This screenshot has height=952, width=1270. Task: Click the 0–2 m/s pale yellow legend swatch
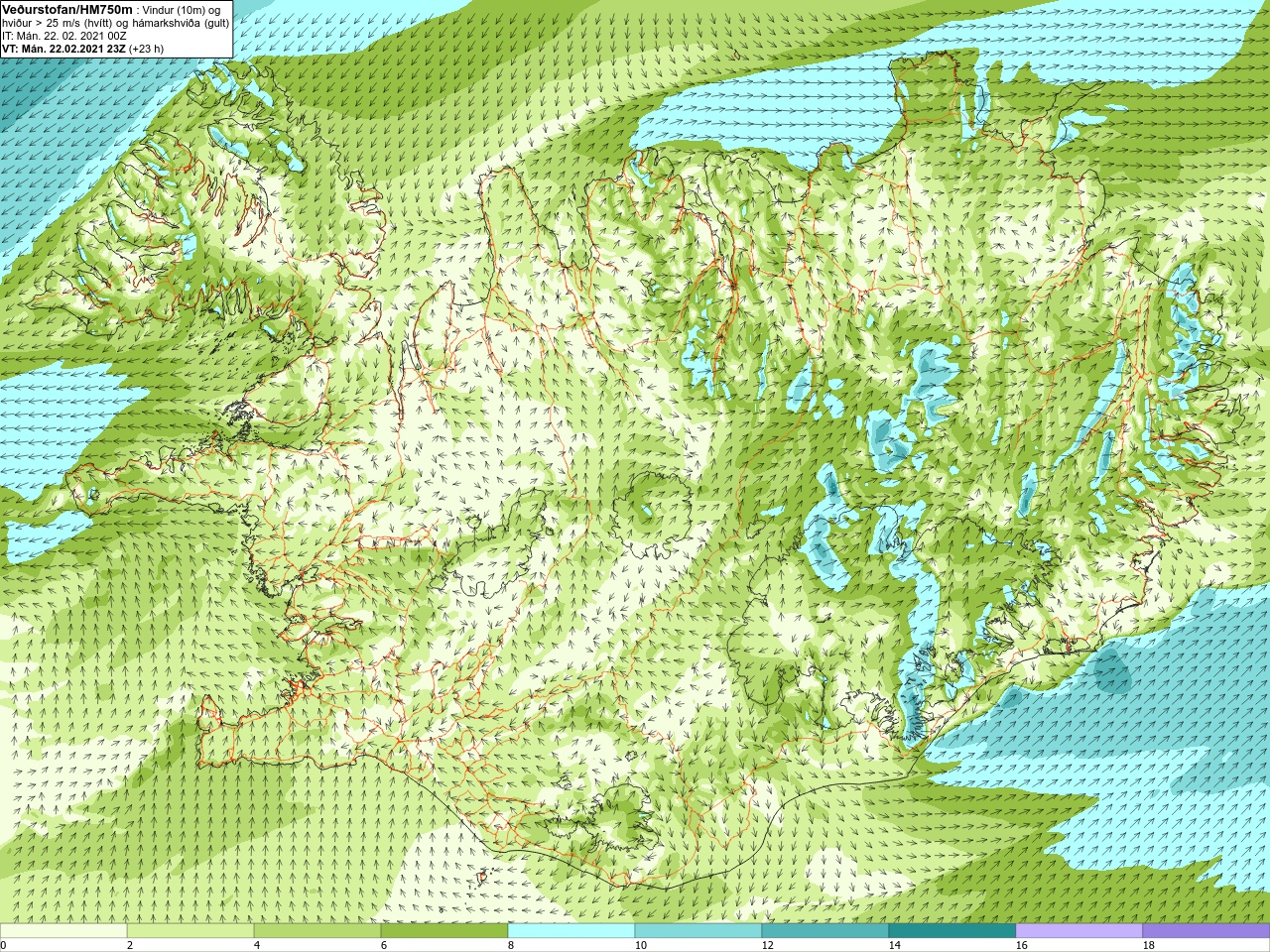pos(63,931)
